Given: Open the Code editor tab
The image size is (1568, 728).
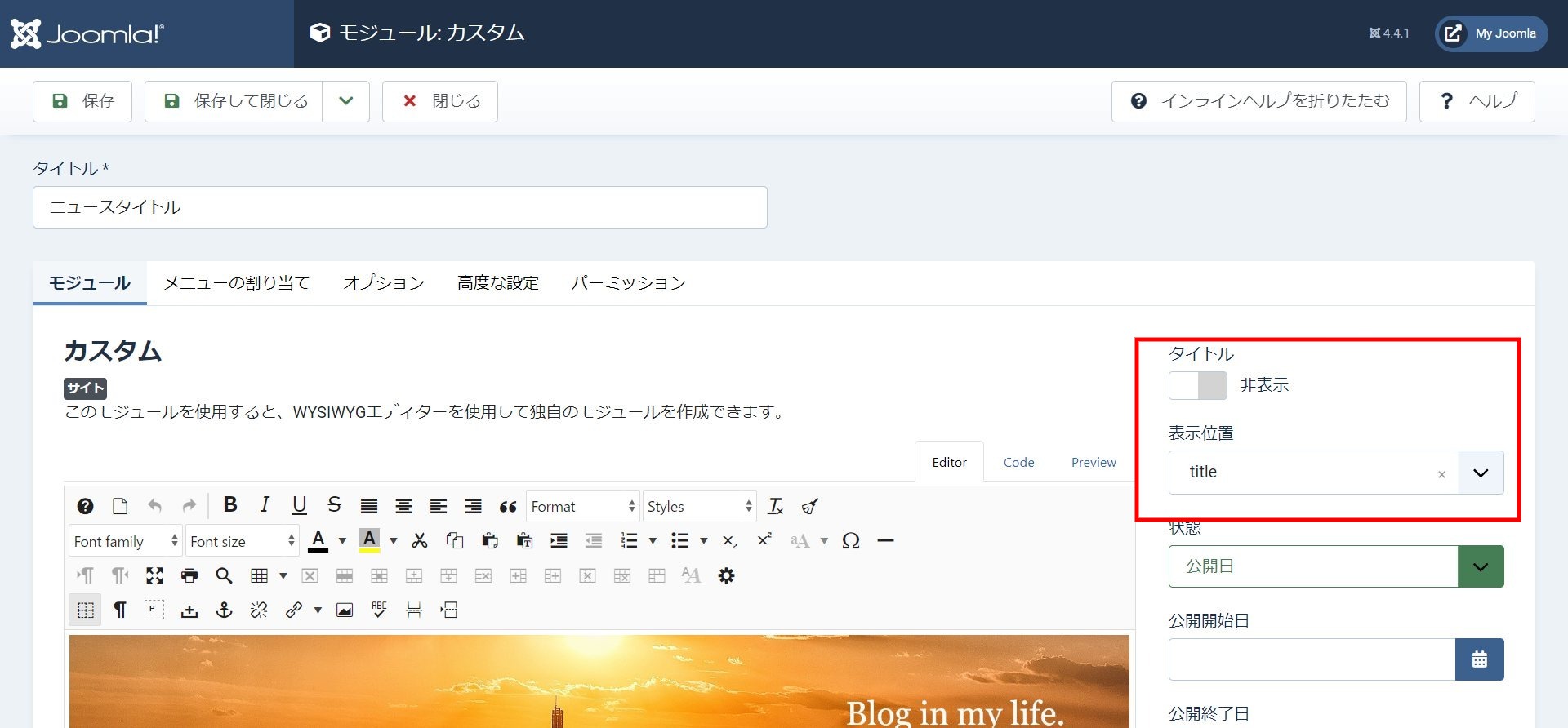Looking at the screenshot, I should (1018, 462).
